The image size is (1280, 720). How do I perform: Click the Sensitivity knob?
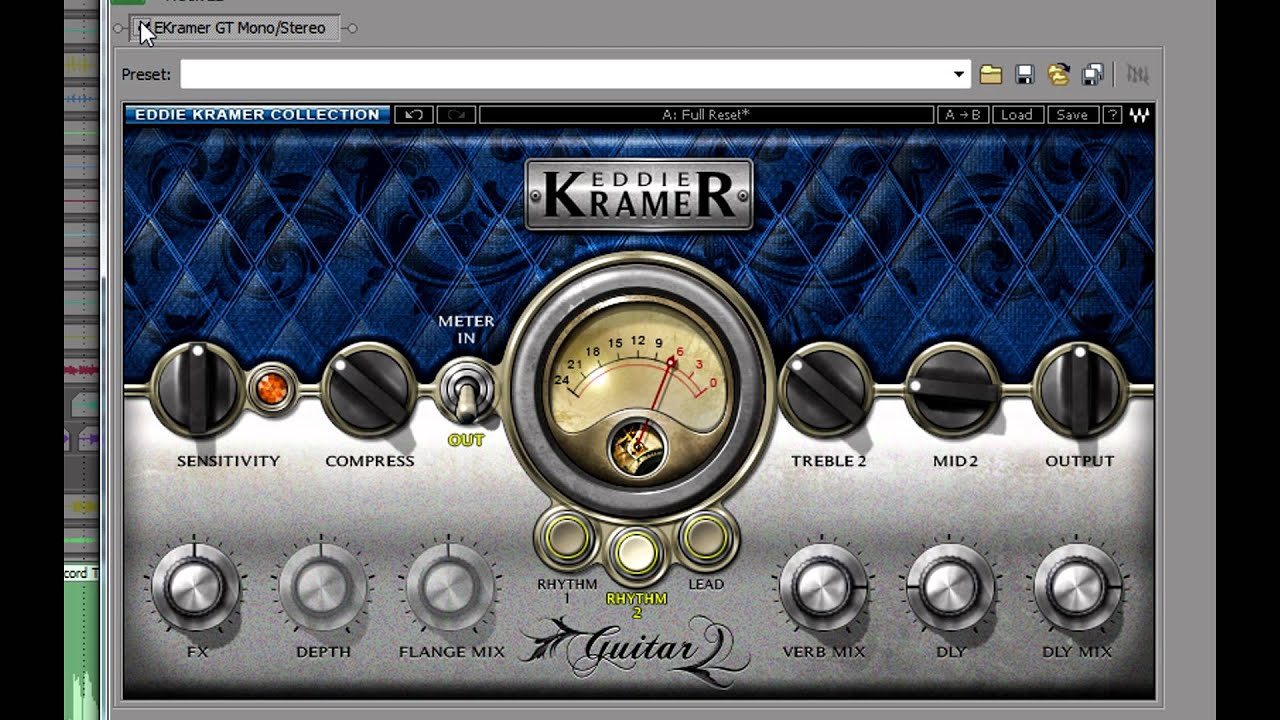(198, 388)
